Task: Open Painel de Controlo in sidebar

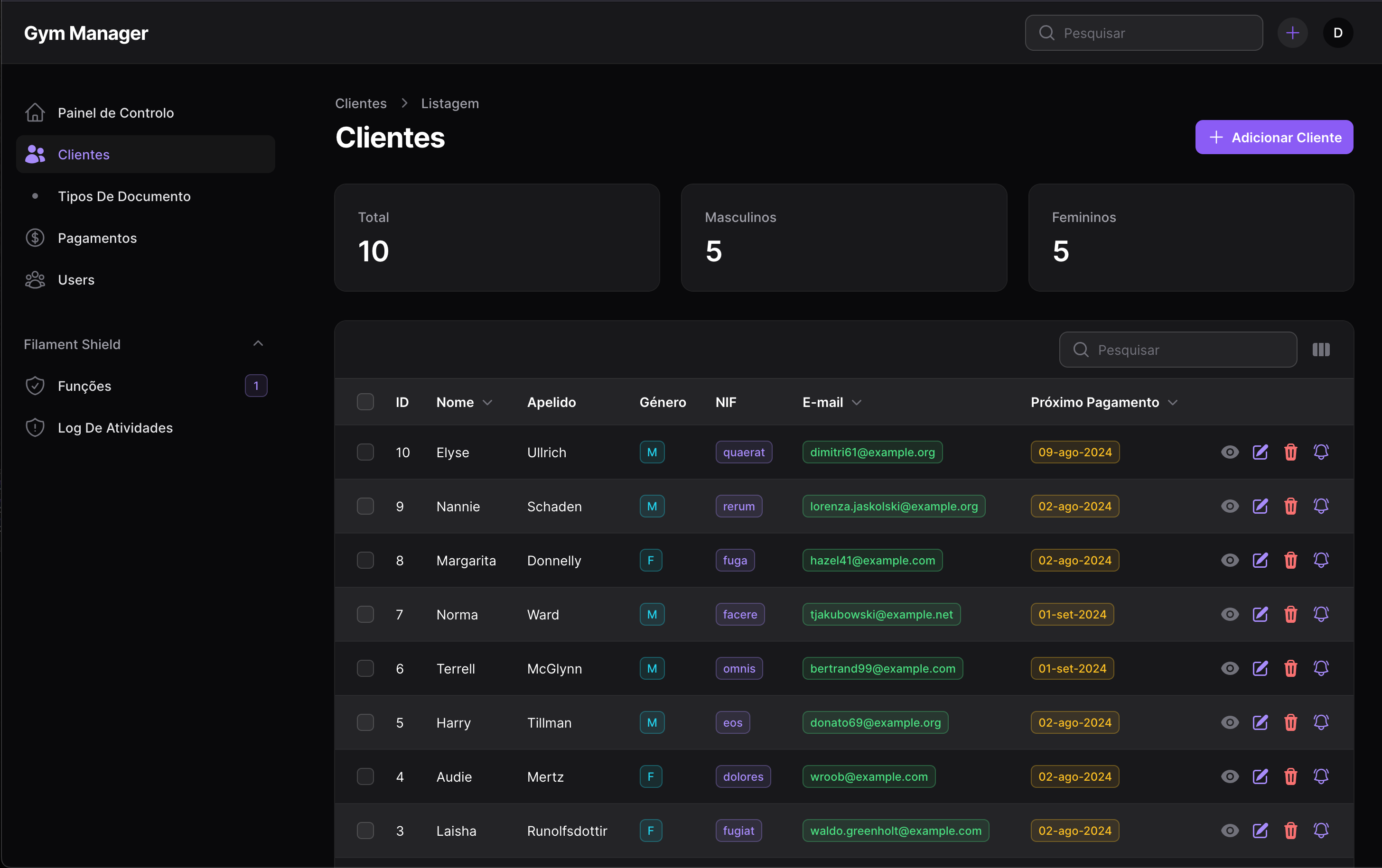Action: [145, 112]
